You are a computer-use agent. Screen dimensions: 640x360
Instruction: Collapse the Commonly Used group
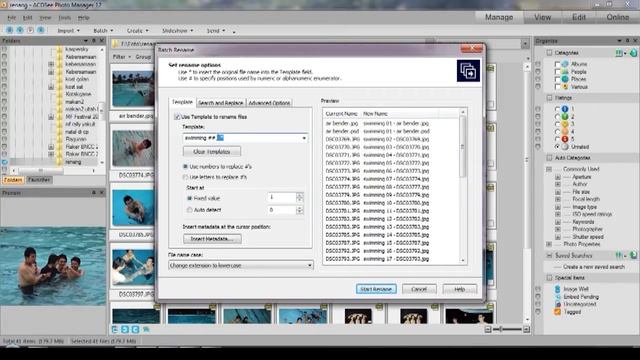(549, 169)
